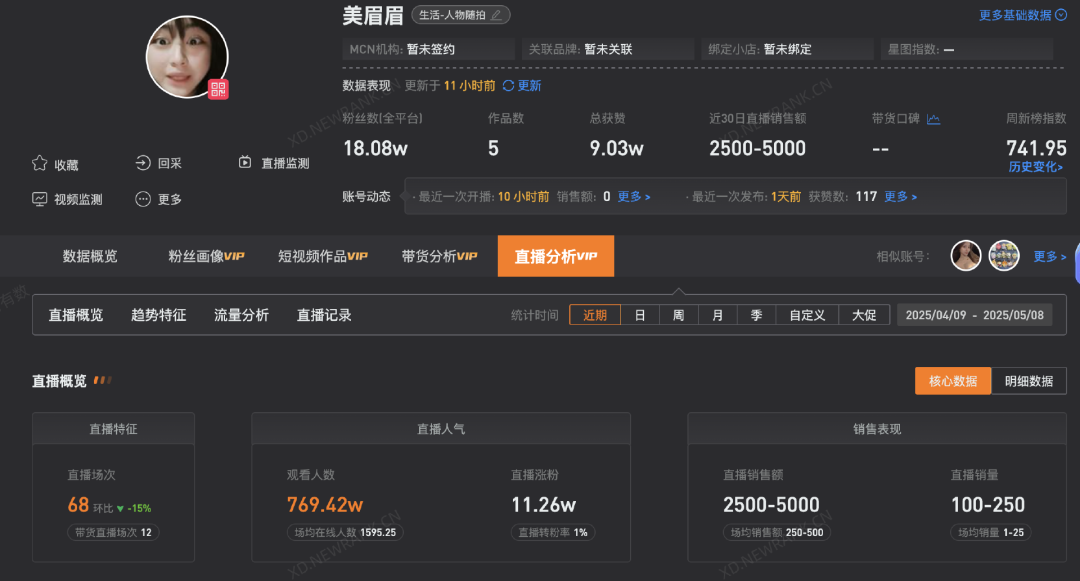Click 观看人数 value 769.42w
Image resolution: width=1080 pixels, height=581 pixels.
point(324,505)
